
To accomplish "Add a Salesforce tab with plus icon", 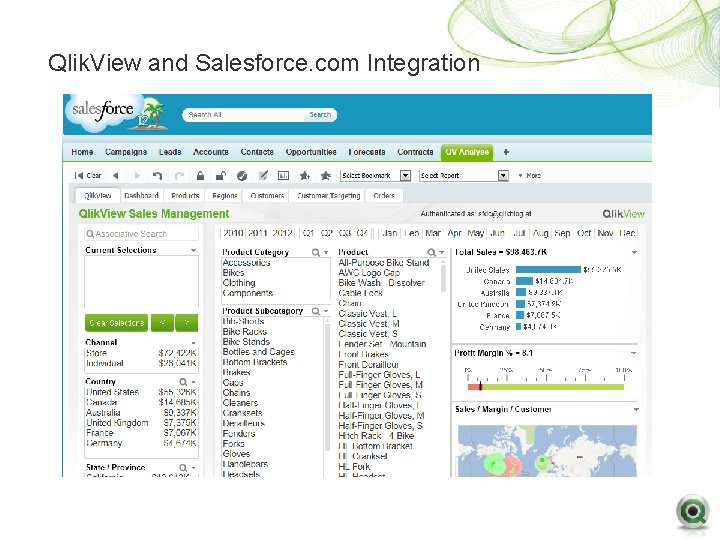I will pos(506,152).
